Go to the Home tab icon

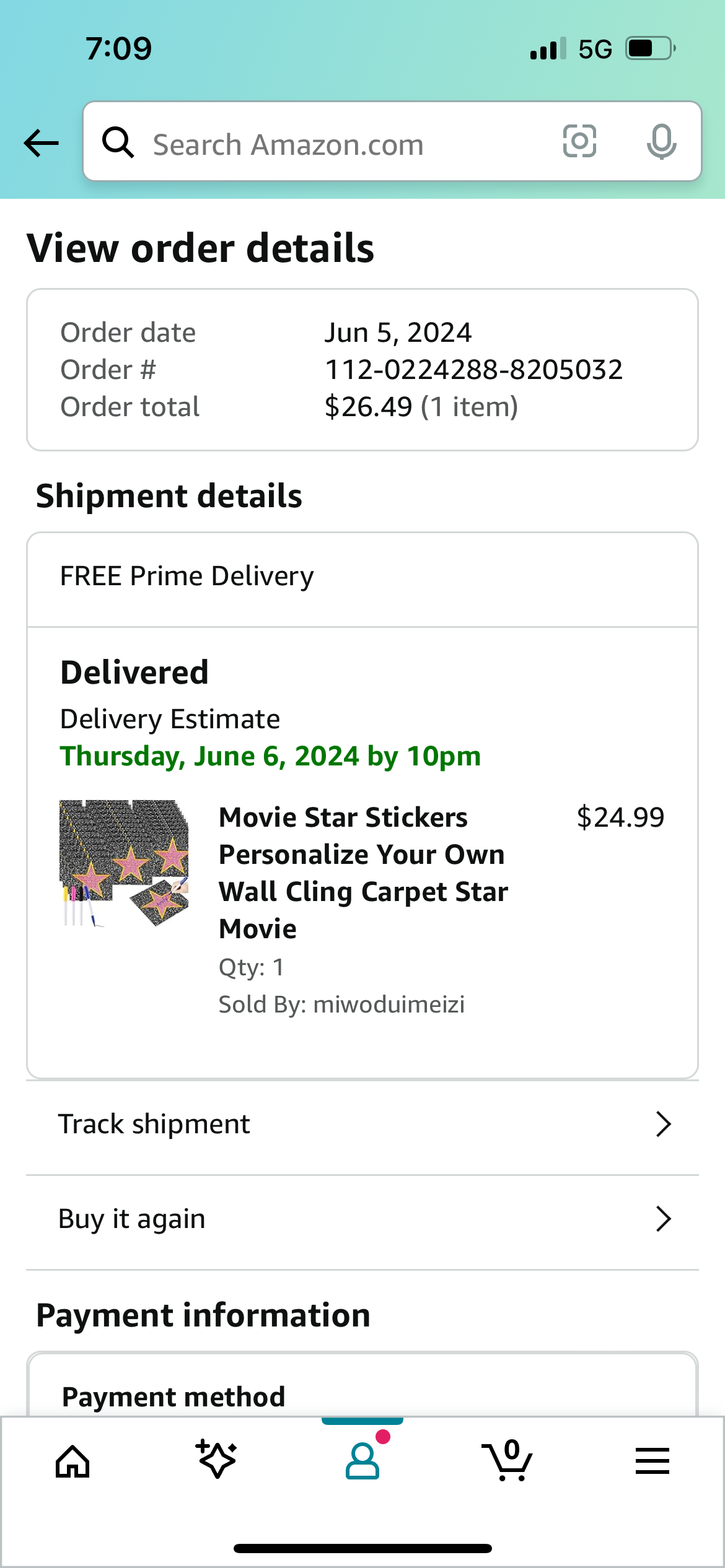72,1461
